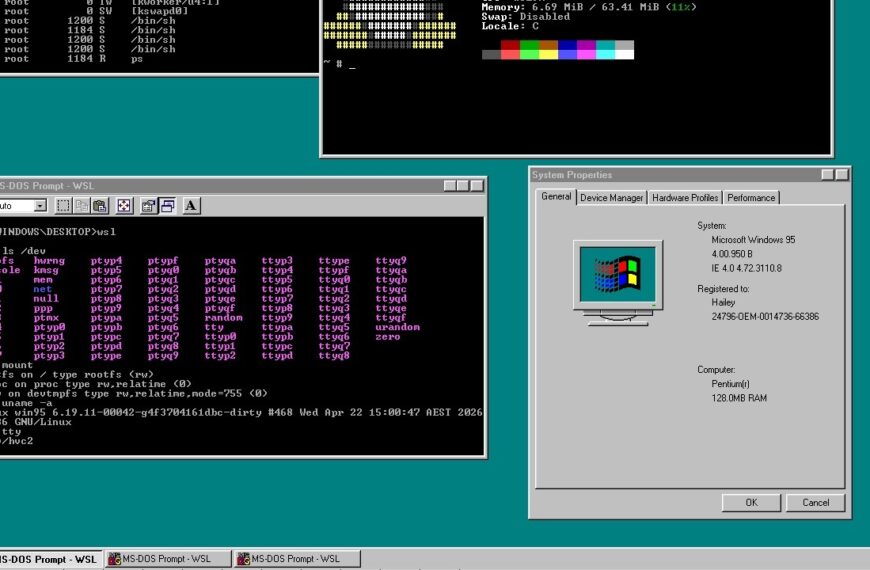Expand the Auto font size dropdown
Screen dimensions: 870x570
[x=40, y=206]
